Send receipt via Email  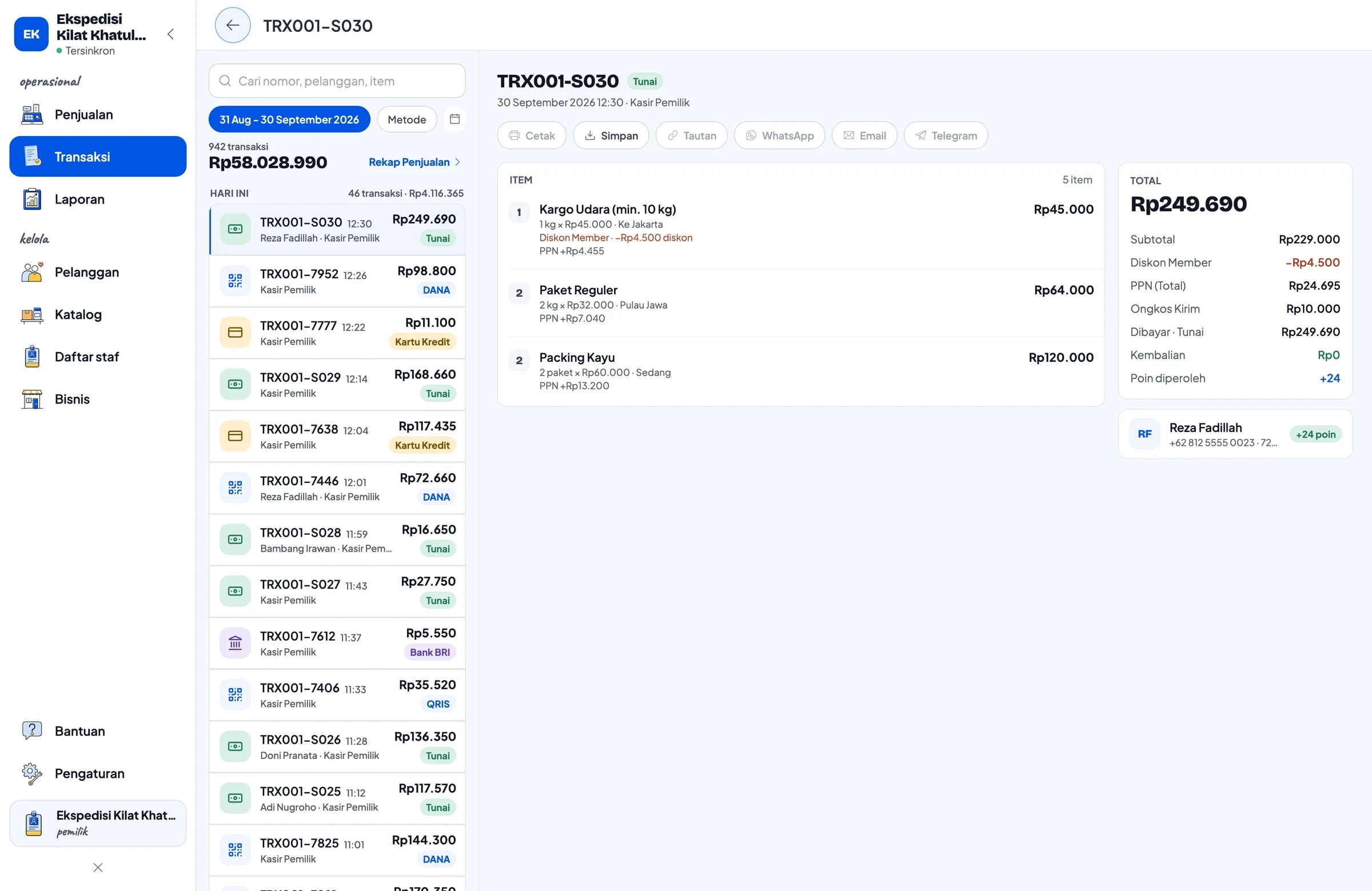point(864,135)
